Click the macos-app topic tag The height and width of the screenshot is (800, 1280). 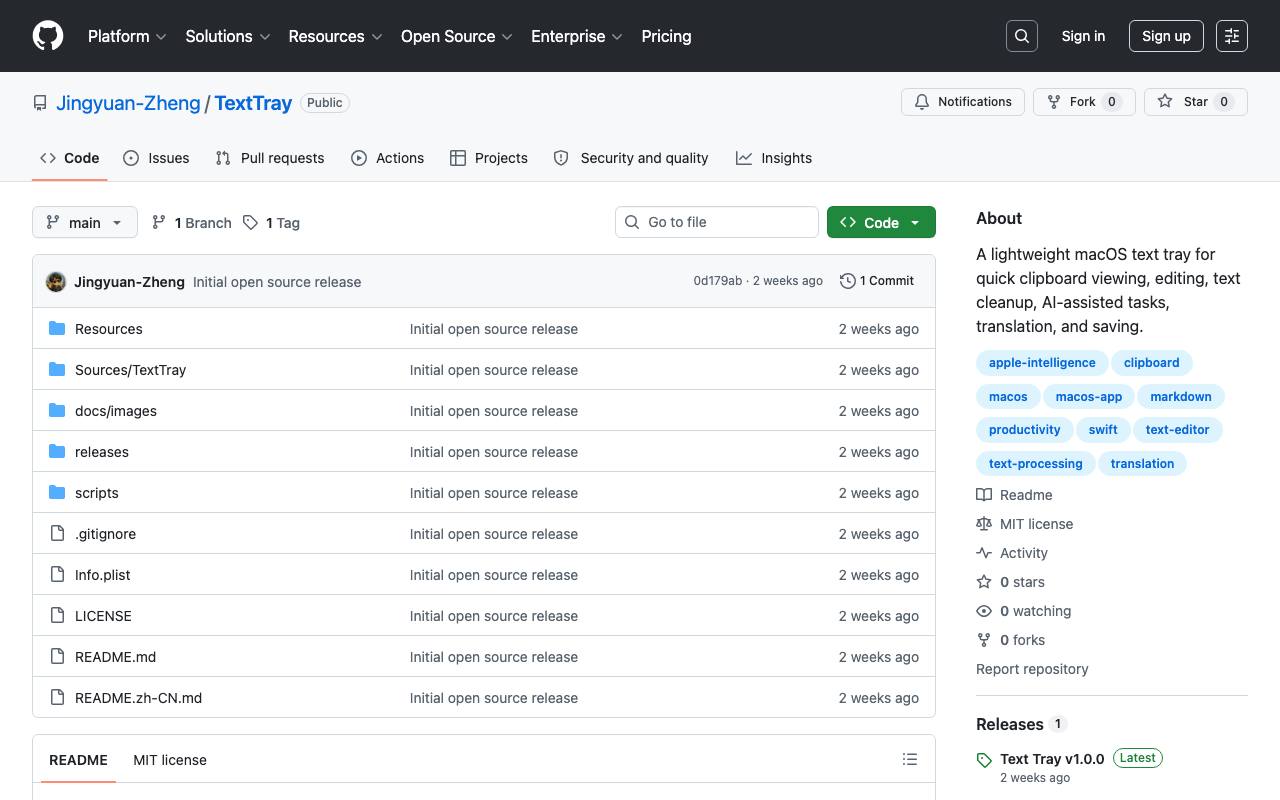tap(1089, 397)
